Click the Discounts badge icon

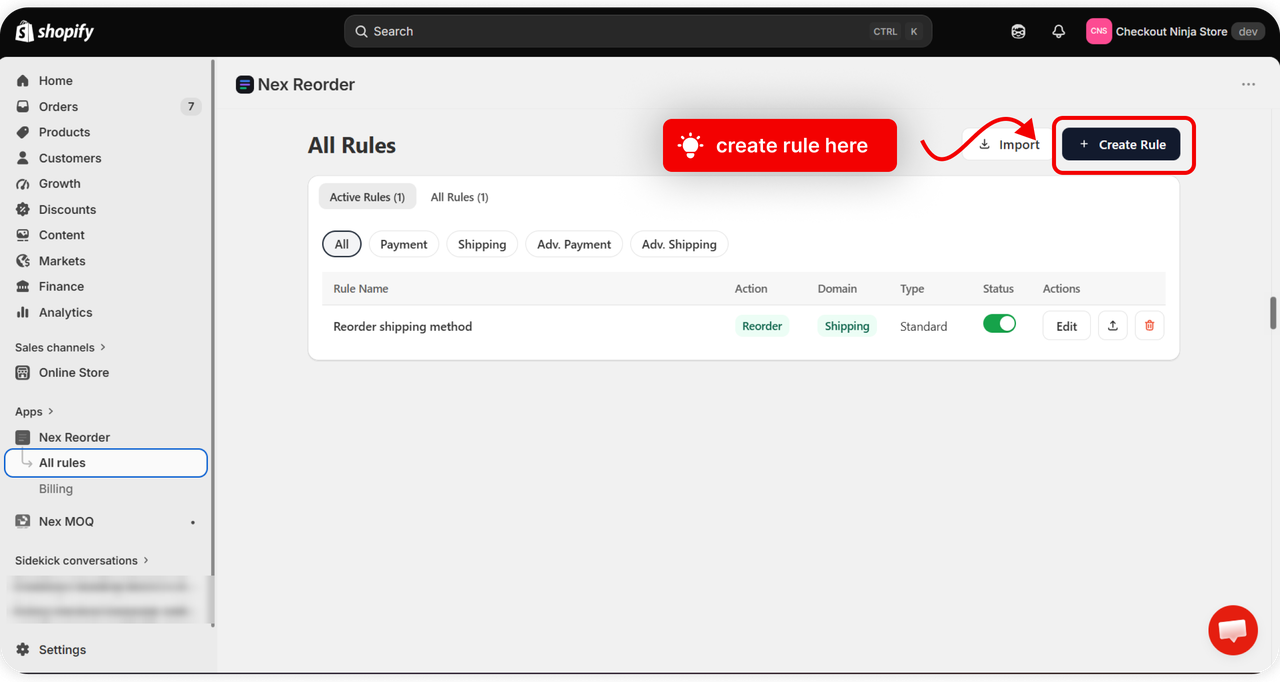[23, 210]
